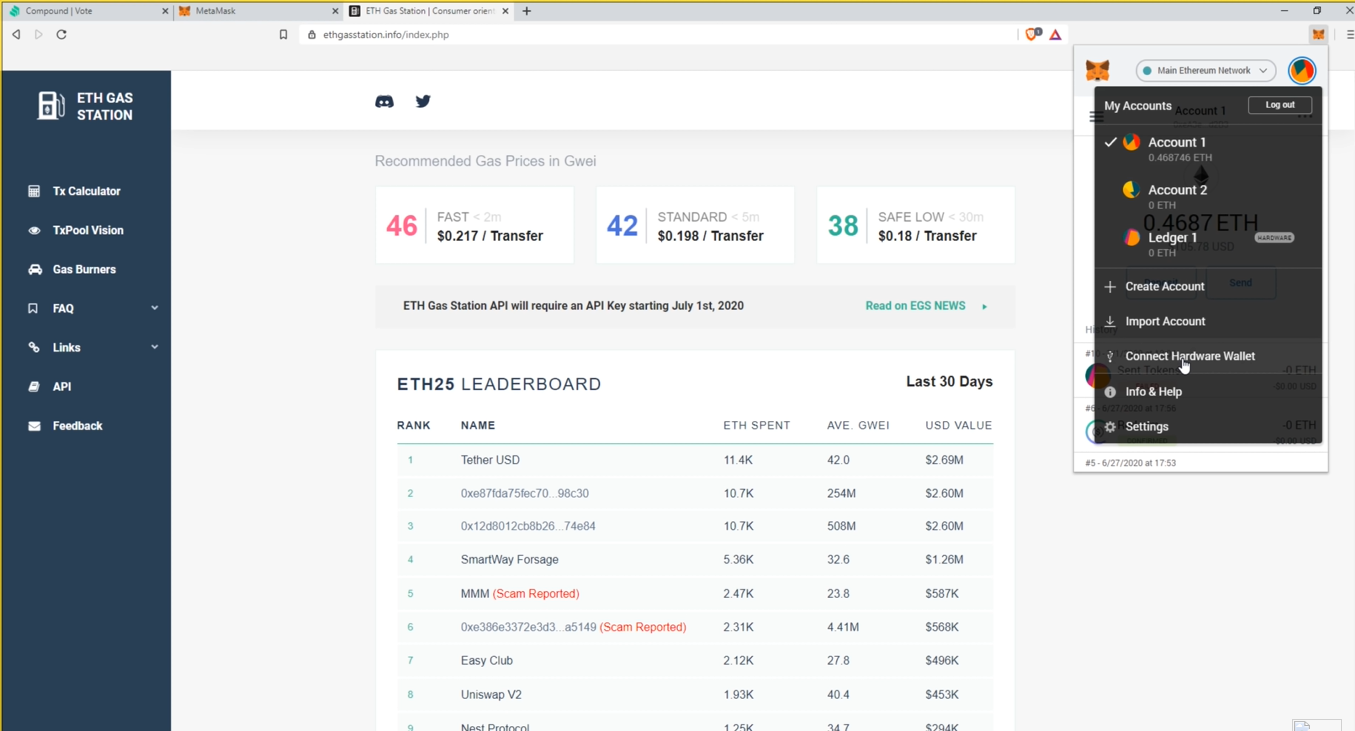Screen dimensions: 1355x731
Task: Click SmartWay Forsage leaderboard entry
Action: point(510,560)
